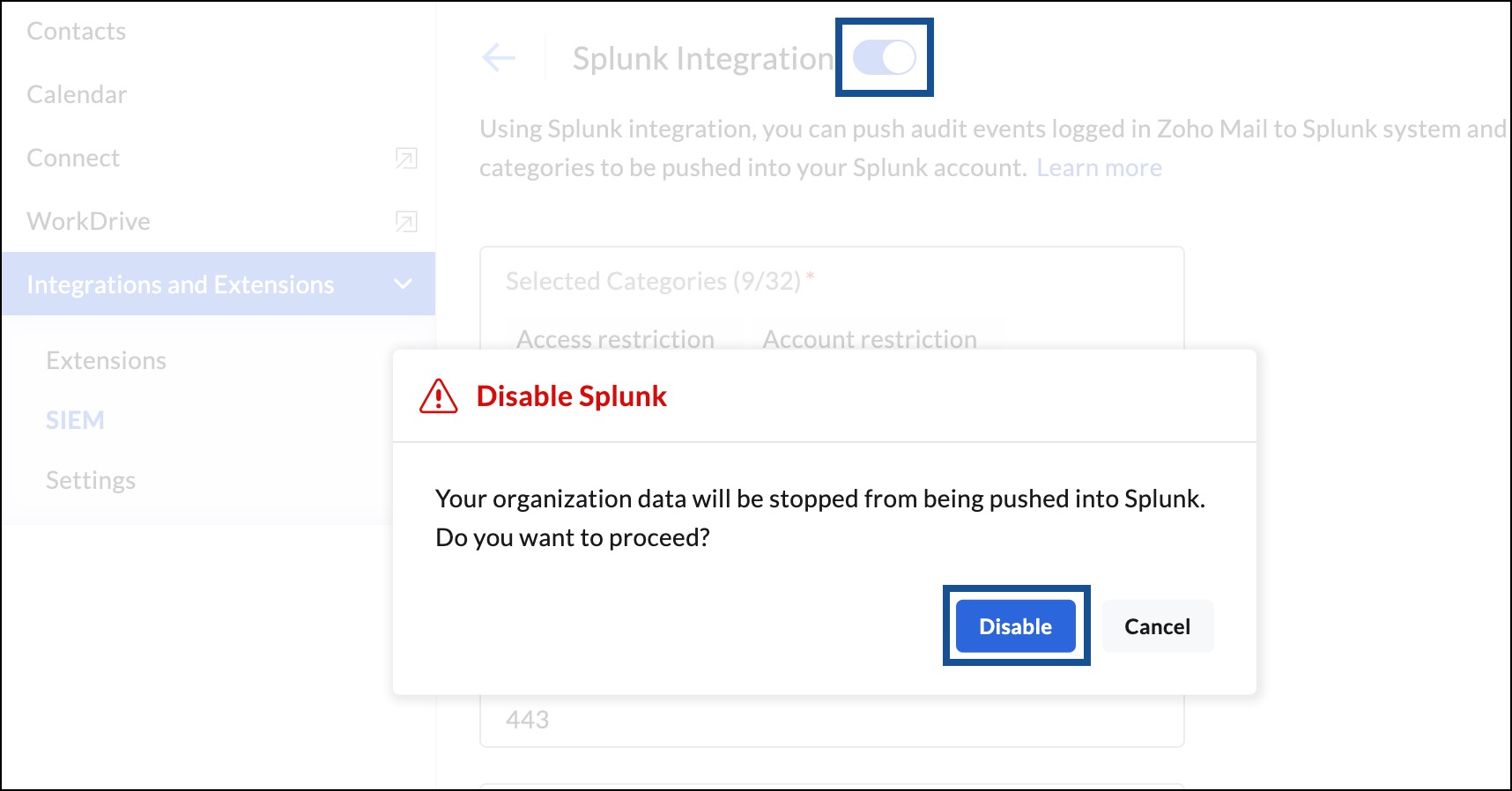Screen dimensions: 1512x791
Task: Click the back arrow beside Splunk Integration
Action: pos(499,57)
